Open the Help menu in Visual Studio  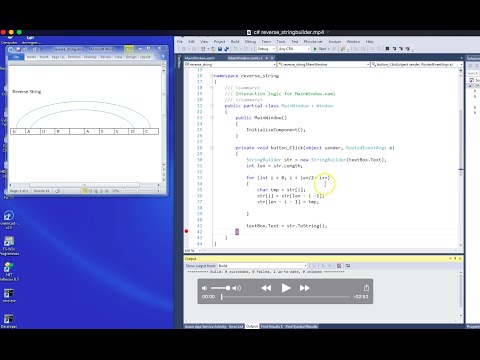[369, 42]
